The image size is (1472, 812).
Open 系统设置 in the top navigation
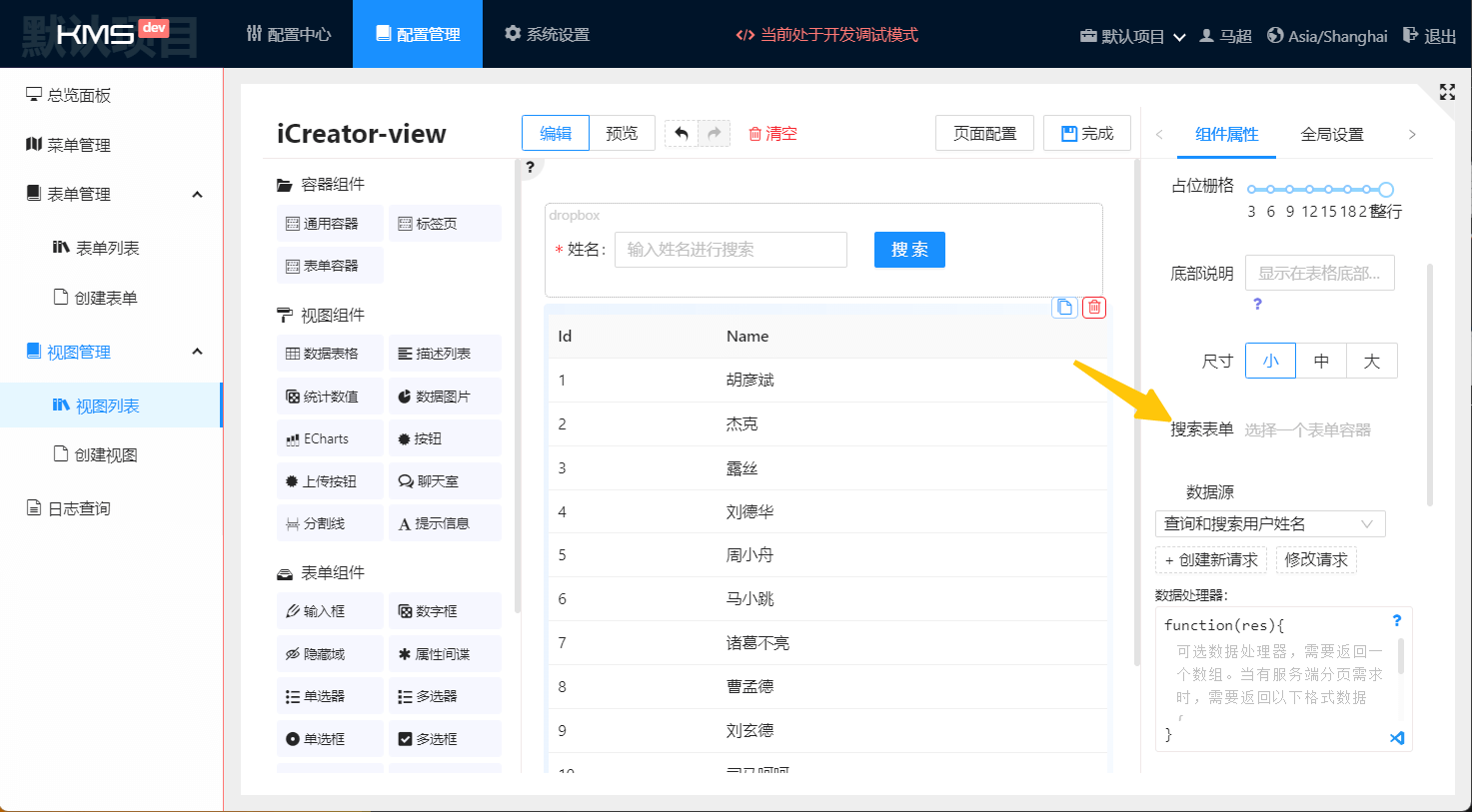[547, 34]
